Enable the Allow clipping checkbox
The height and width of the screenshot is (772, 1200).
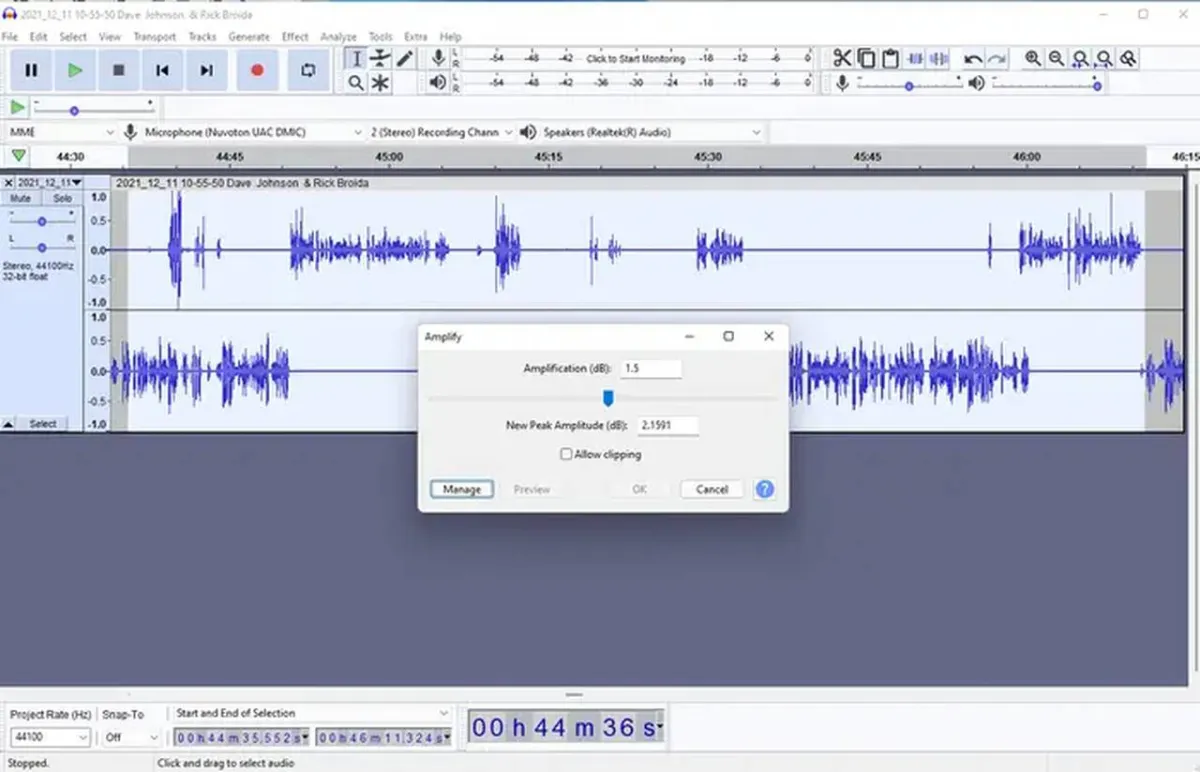click(567, 453)
